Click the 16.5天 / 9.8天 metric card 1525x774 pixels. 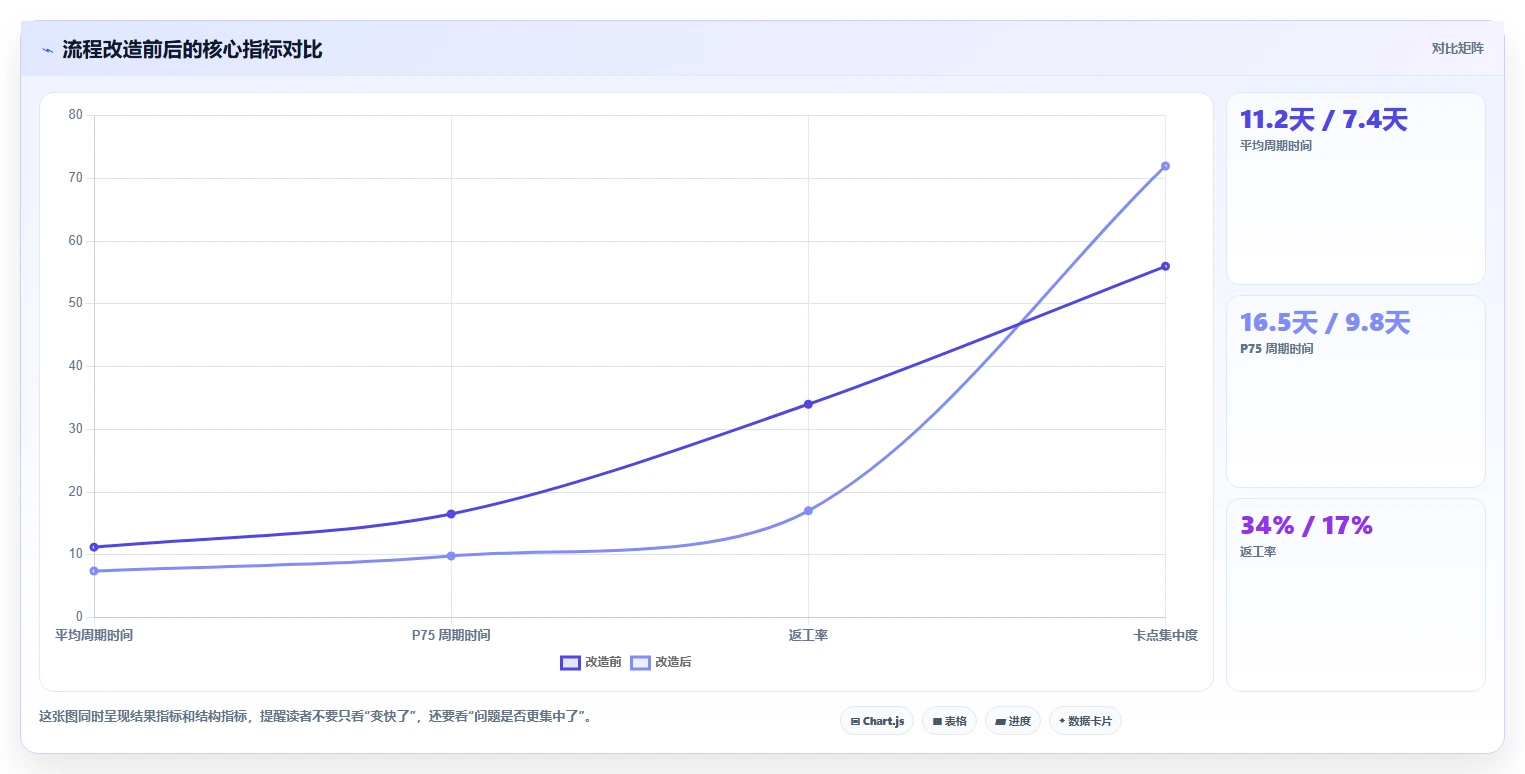pos(1355,391)
